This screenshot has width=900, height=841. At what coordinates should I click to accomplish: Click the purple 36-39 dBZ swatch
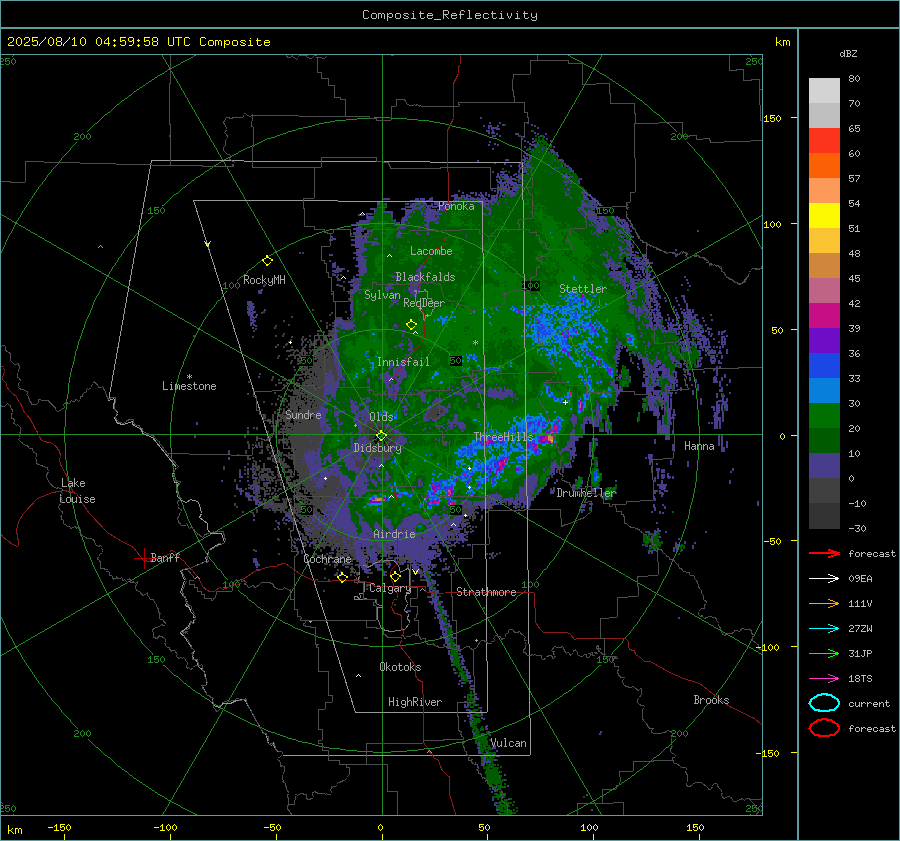click(x=824, y=341)
